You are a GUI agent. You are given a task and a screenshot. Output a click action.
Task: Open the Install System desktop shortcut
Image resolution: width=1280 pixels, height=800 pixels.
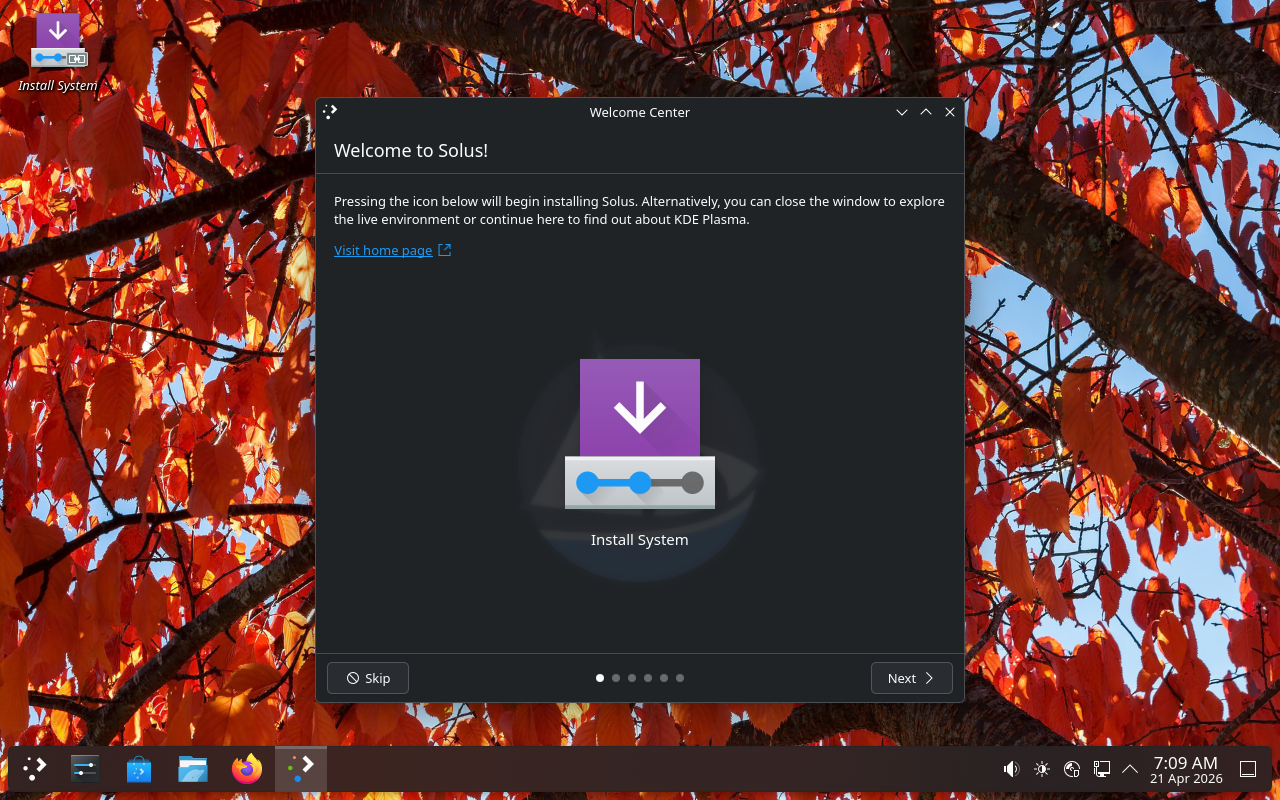point(58,52)
